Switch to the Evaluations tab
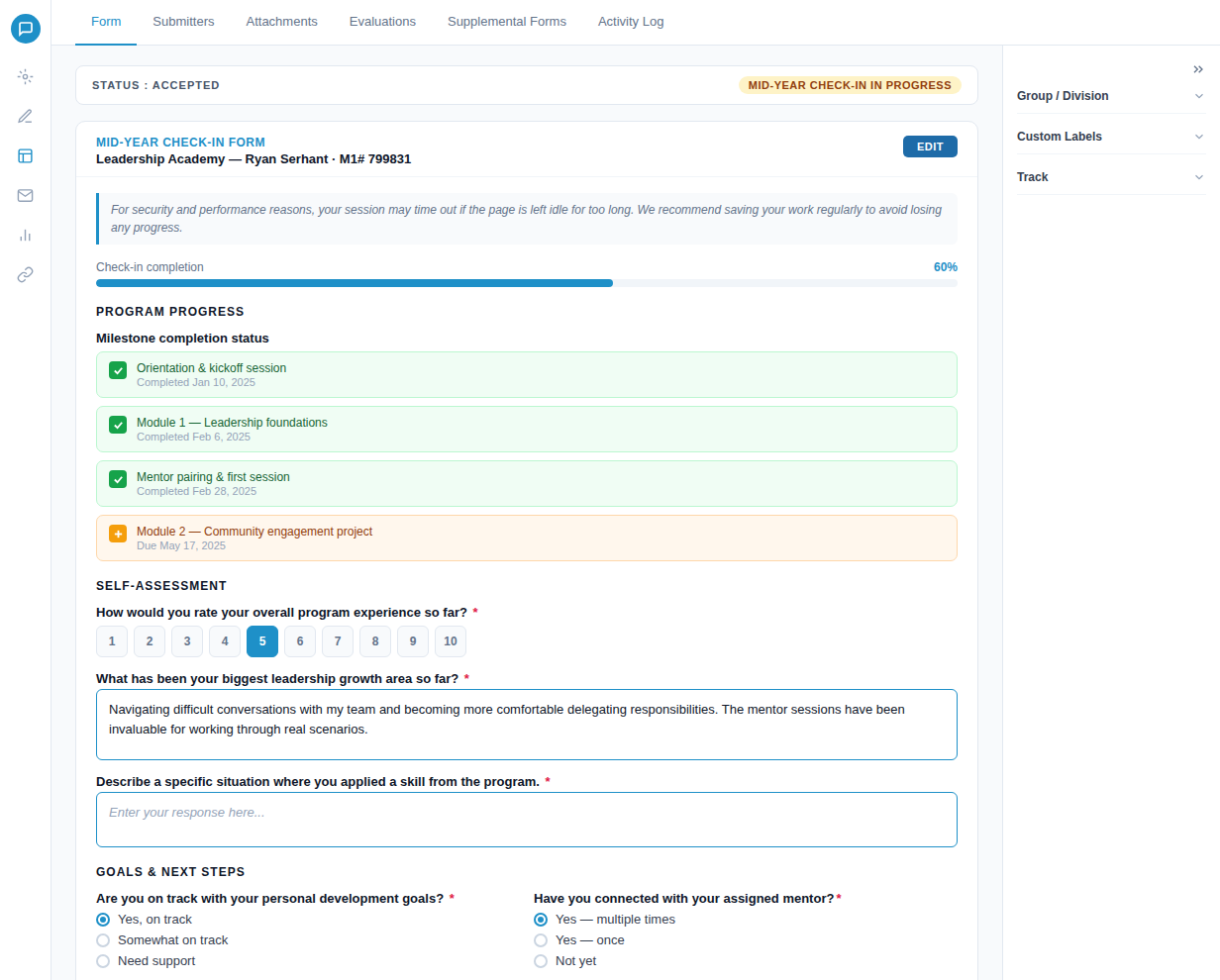The width and height of the screenshot is (1220, 980). point(382,21)
